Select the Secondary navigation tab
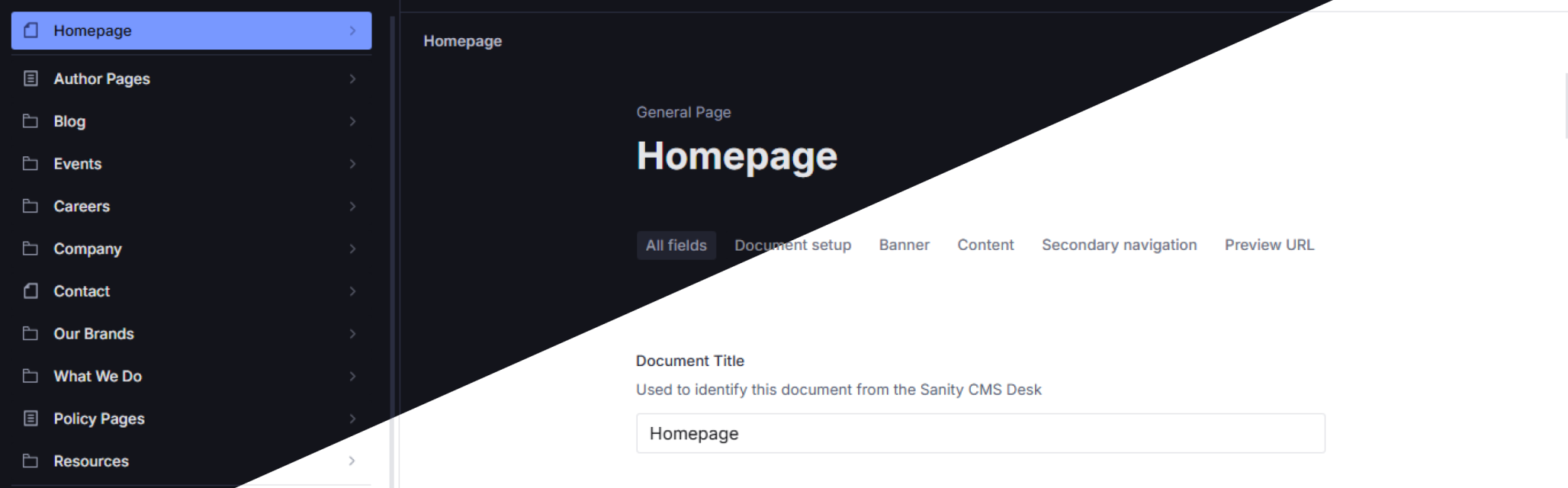The image size is (1568, 488). 1119,245
